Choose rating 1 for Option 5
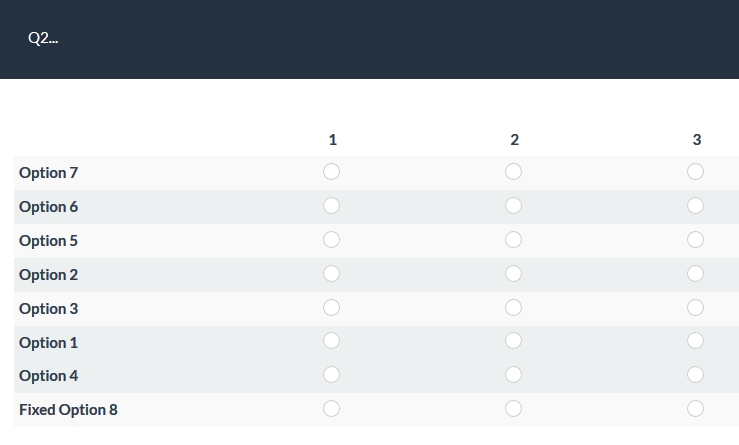This screenshot has height=445, width=739. 332,240
